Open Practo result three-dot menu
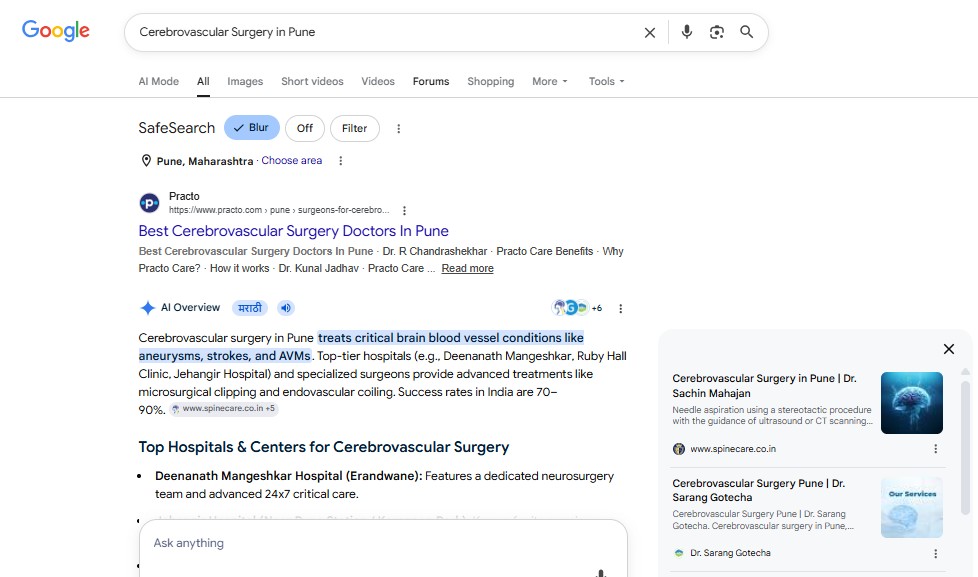 pos(404,210)
